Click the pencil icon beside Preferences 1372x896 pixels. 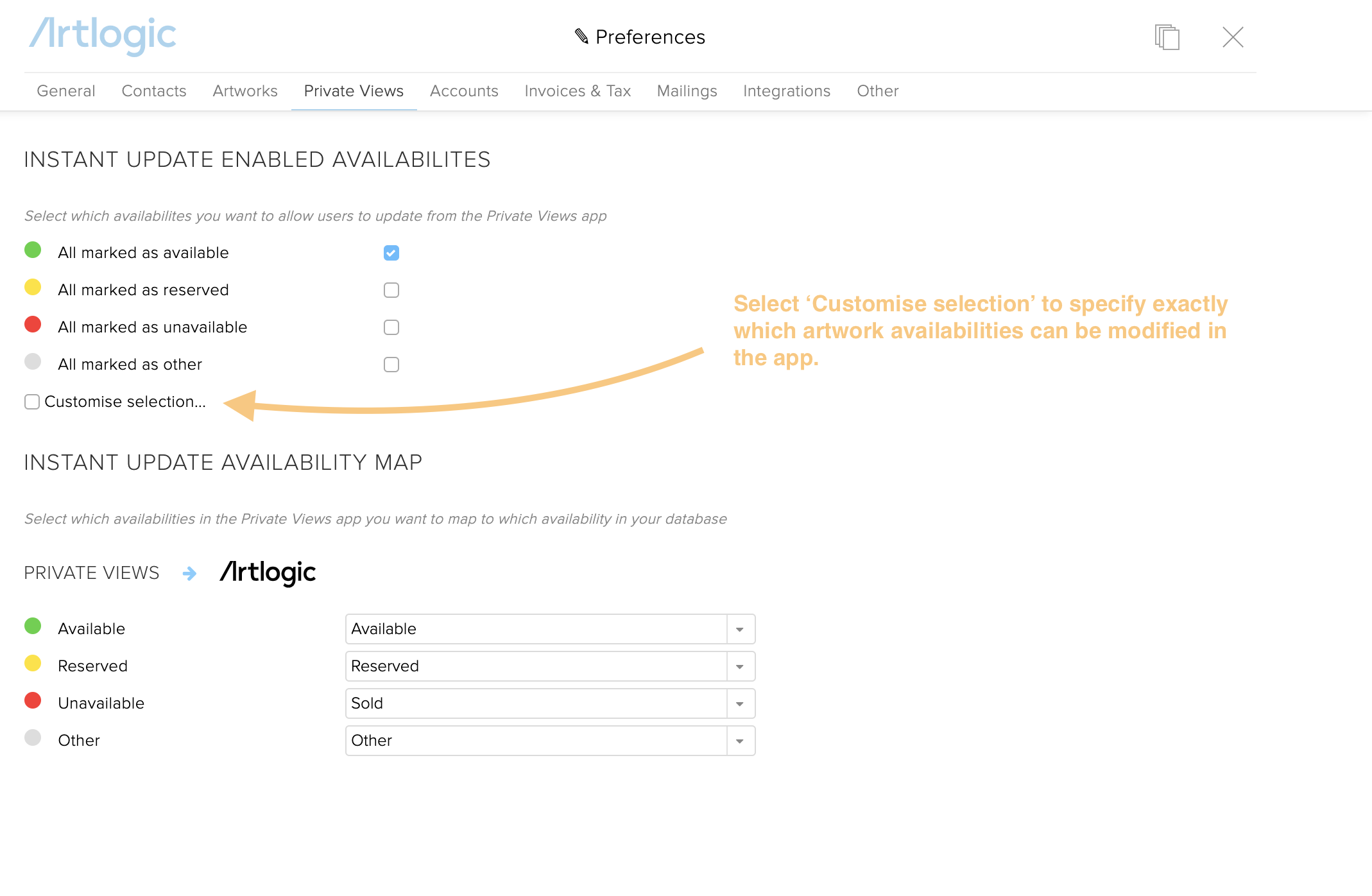(x=581, y=37)
